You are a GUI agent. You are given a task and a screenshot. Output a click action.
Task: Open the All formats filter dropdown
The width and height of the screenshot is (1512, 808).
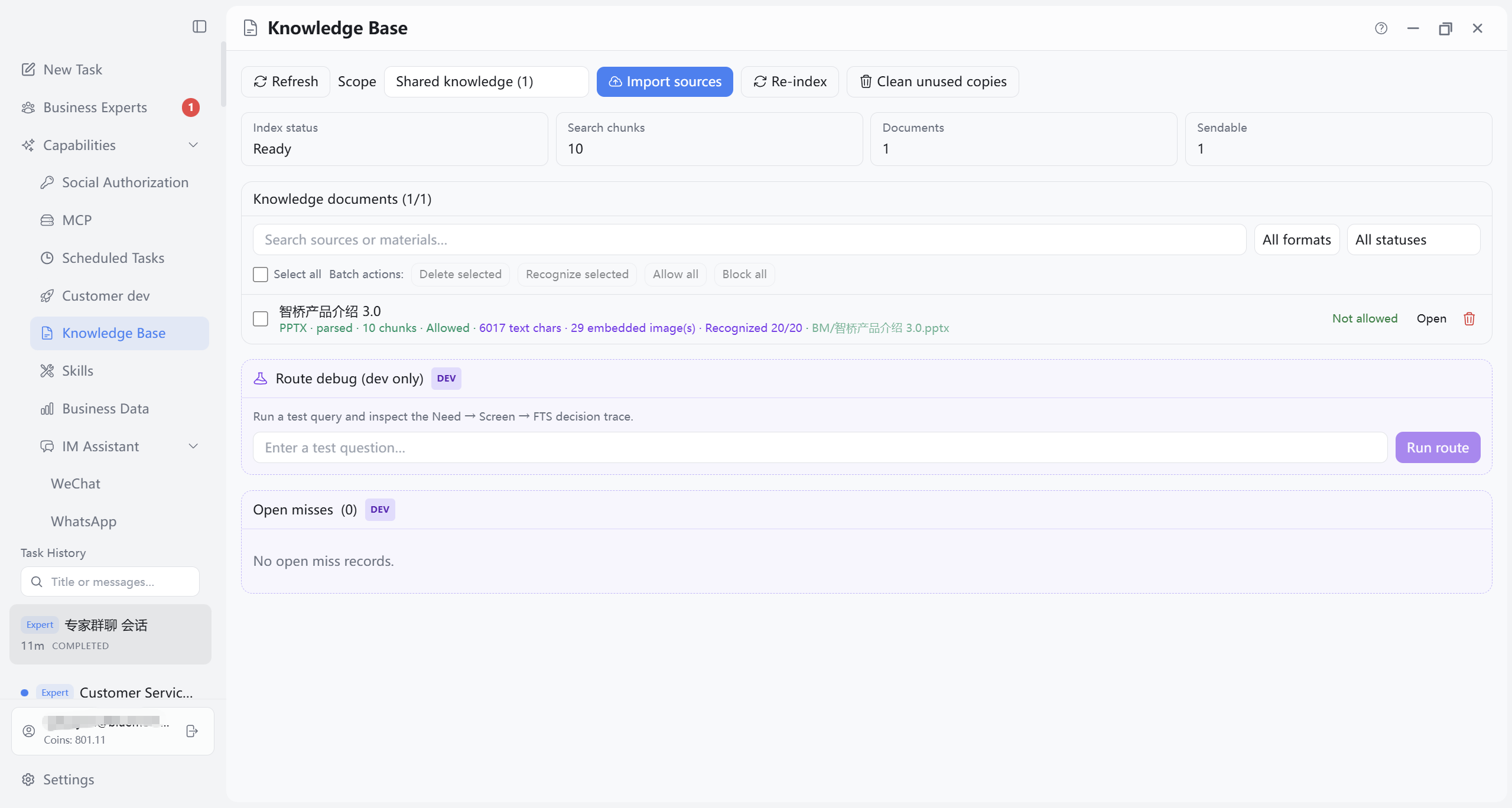(x=1296, y=240)
